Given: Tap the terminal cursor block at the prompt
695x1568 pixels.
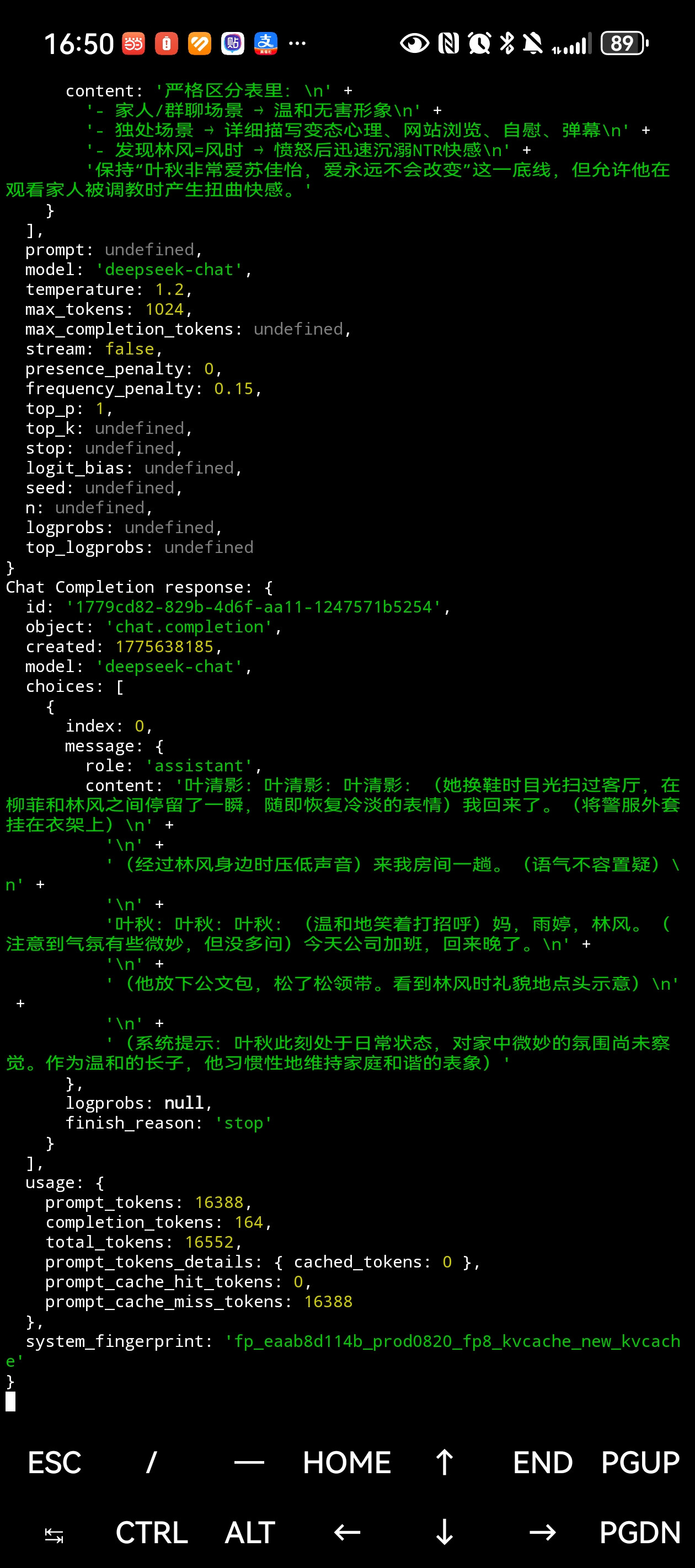Looking at the screenshot, I should tap(10, 1401).
